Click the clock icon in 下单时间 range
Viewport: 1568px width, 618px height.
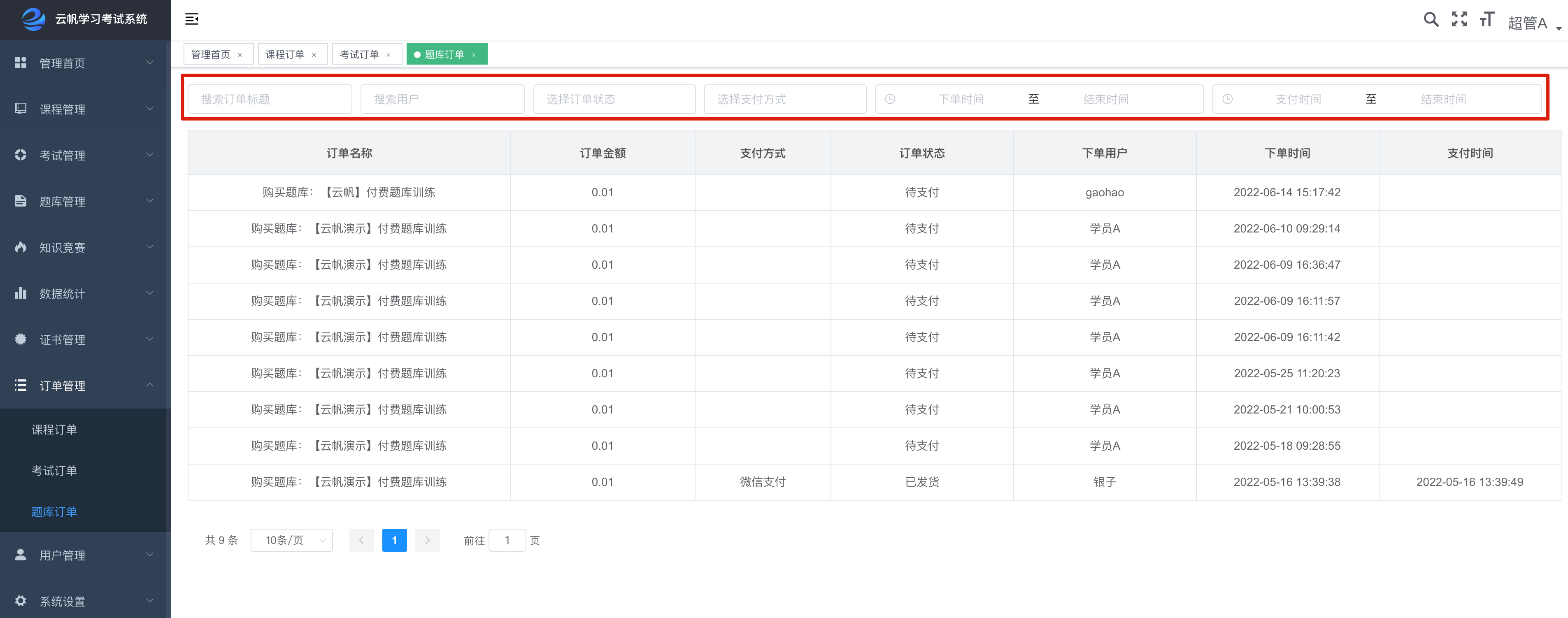[890, 99]
